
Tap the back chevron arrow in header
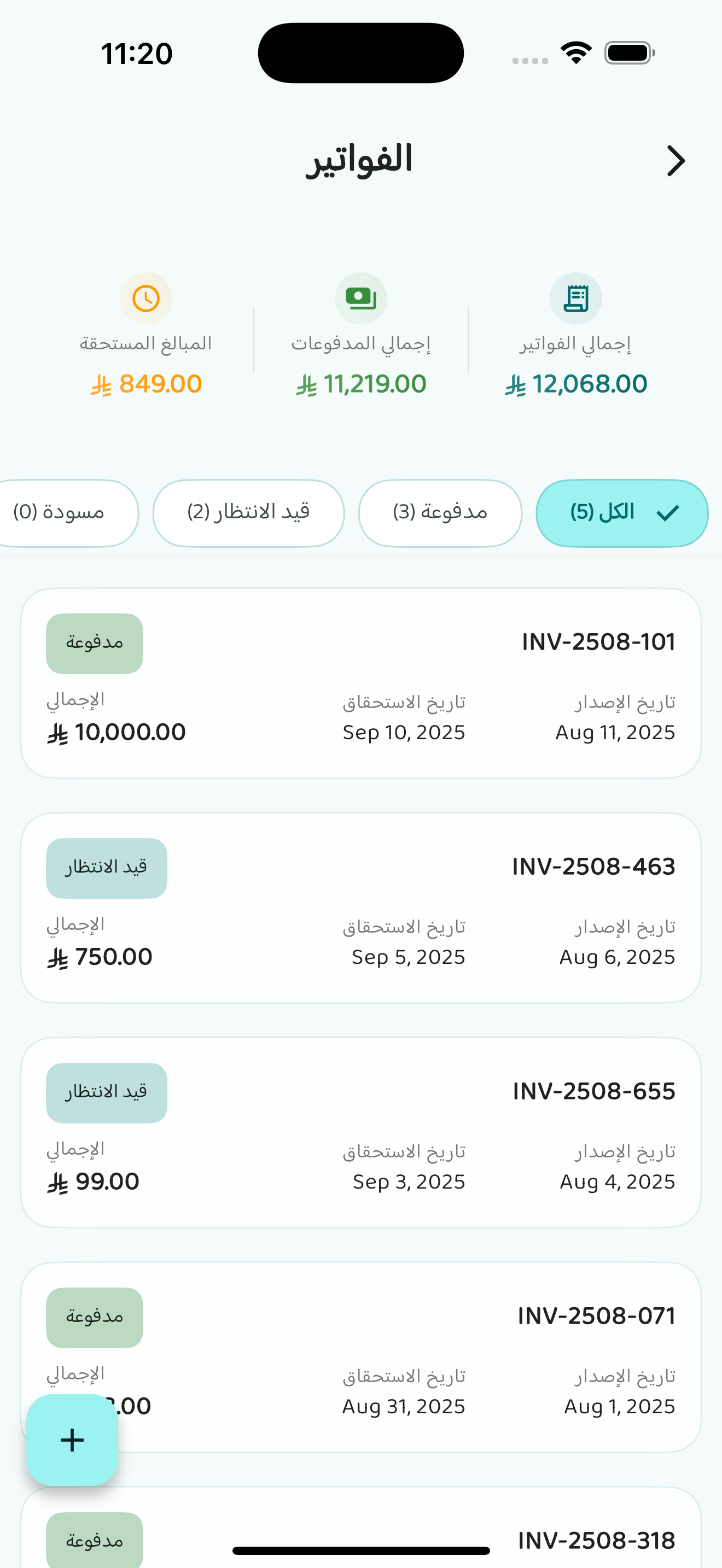coord(675,161)
